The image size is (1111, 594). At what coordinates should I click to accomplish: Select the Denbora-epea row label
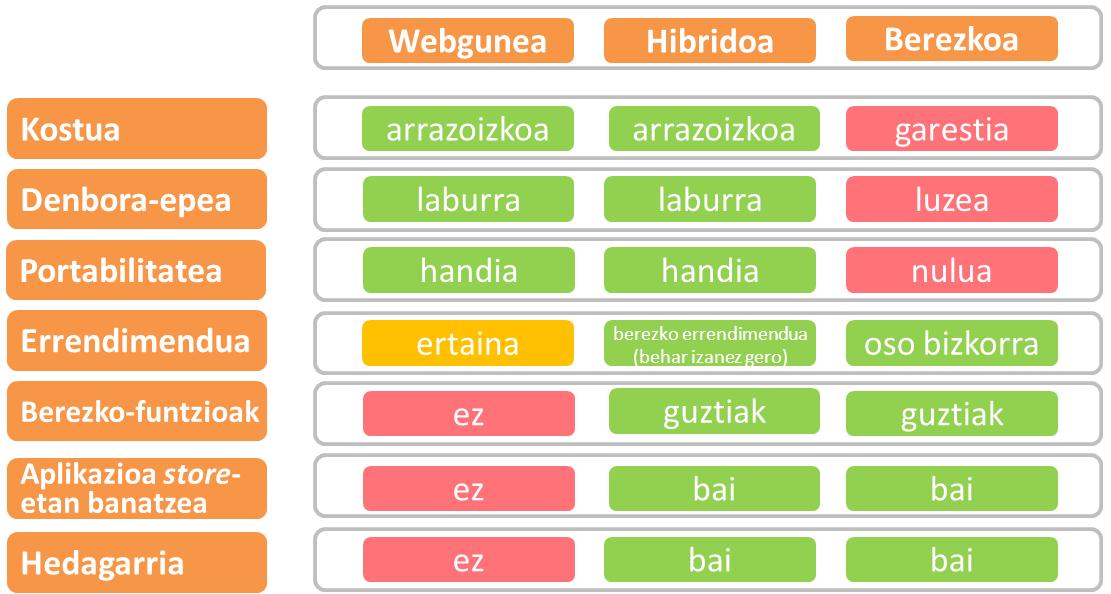[x=137, y=199]
